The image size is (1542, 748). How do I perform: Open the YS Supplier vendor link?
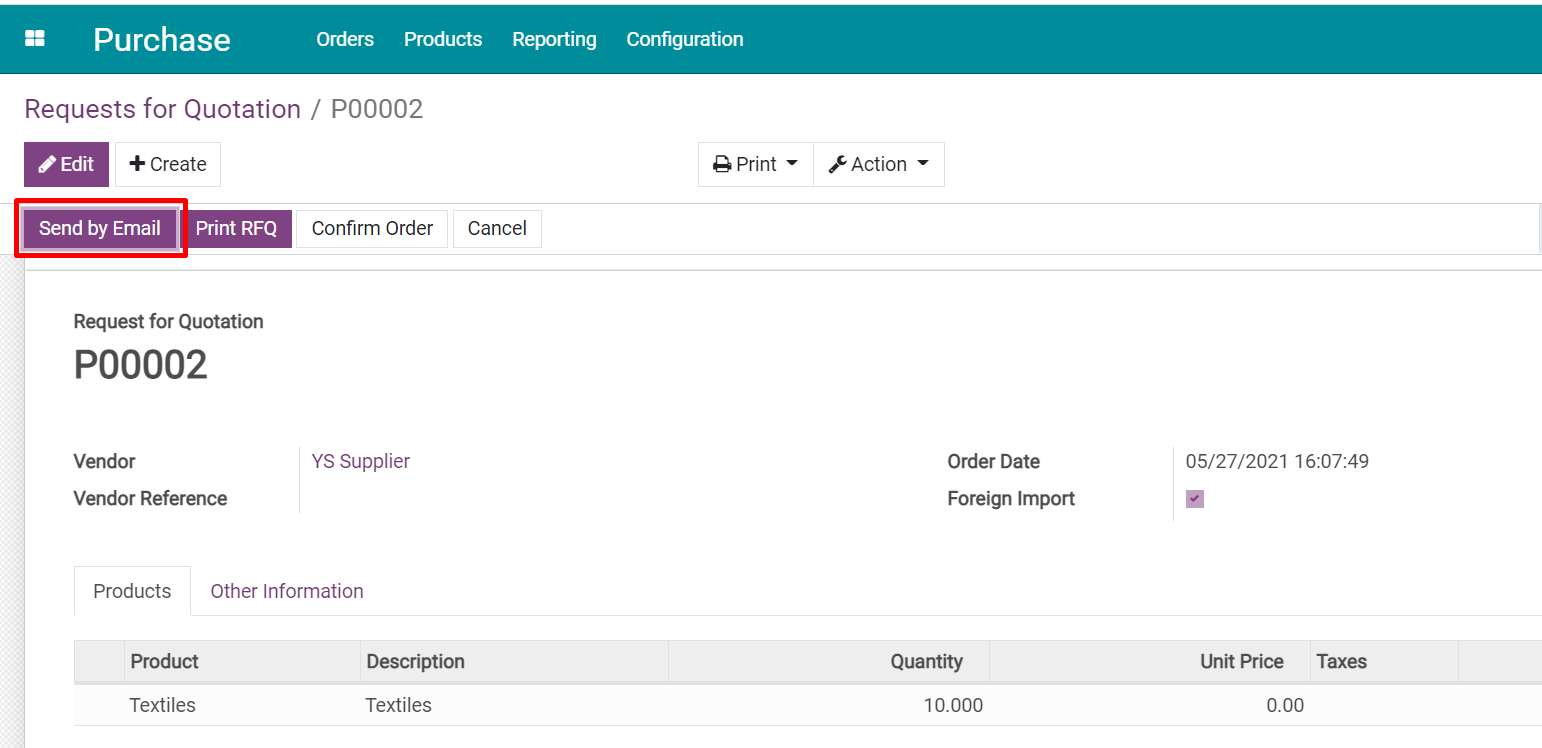361,461
